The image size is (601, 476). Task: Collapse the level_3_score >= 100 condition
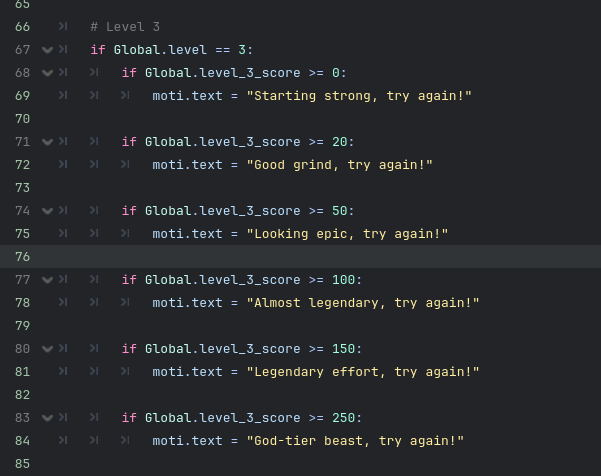tap(47, 280)
